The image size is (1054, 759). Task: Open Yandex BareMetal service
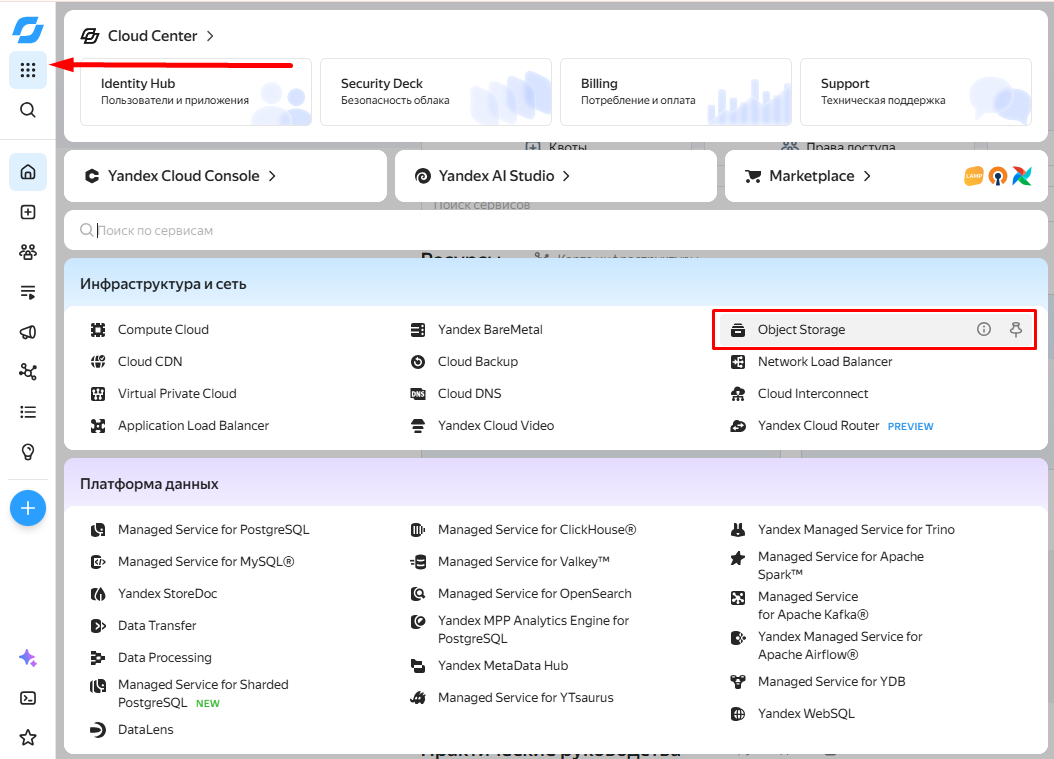pos(490,329)
